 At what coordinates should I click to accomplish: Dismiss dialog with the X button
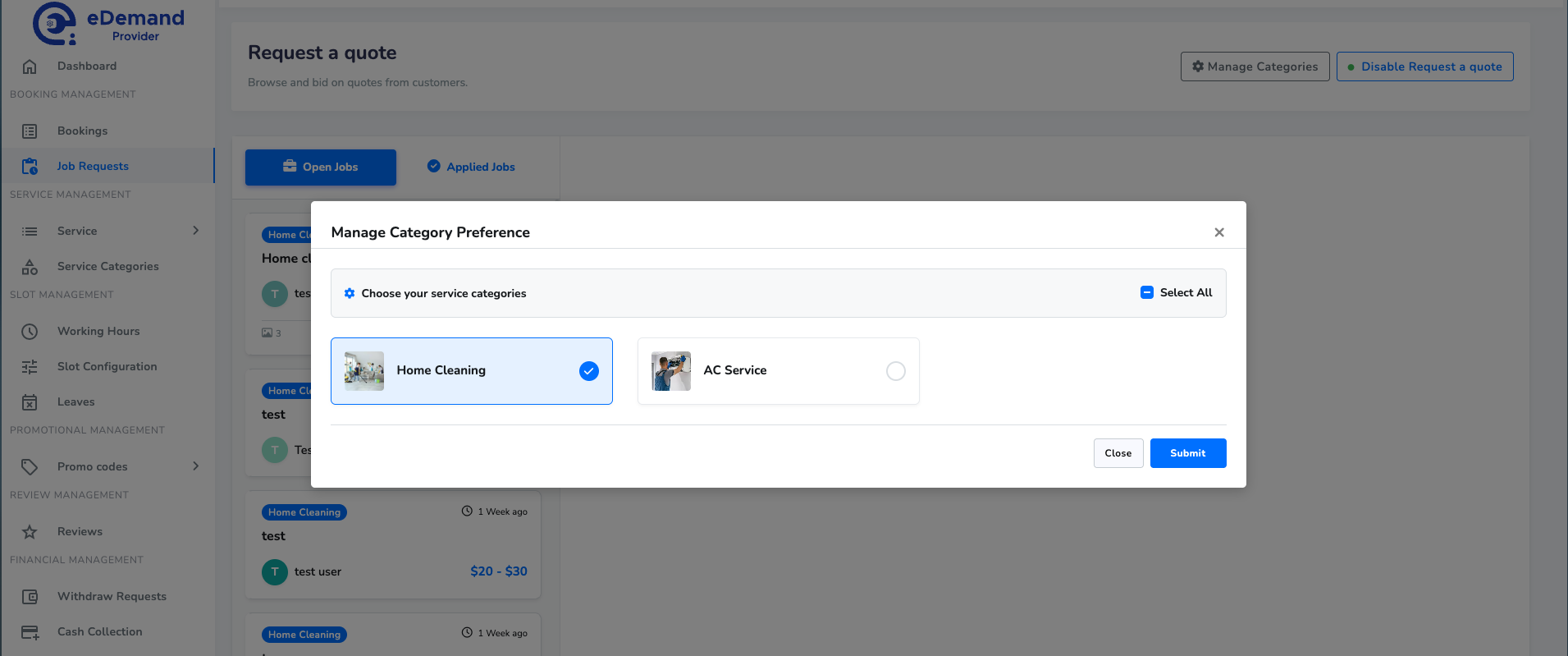coord(1219,232)
